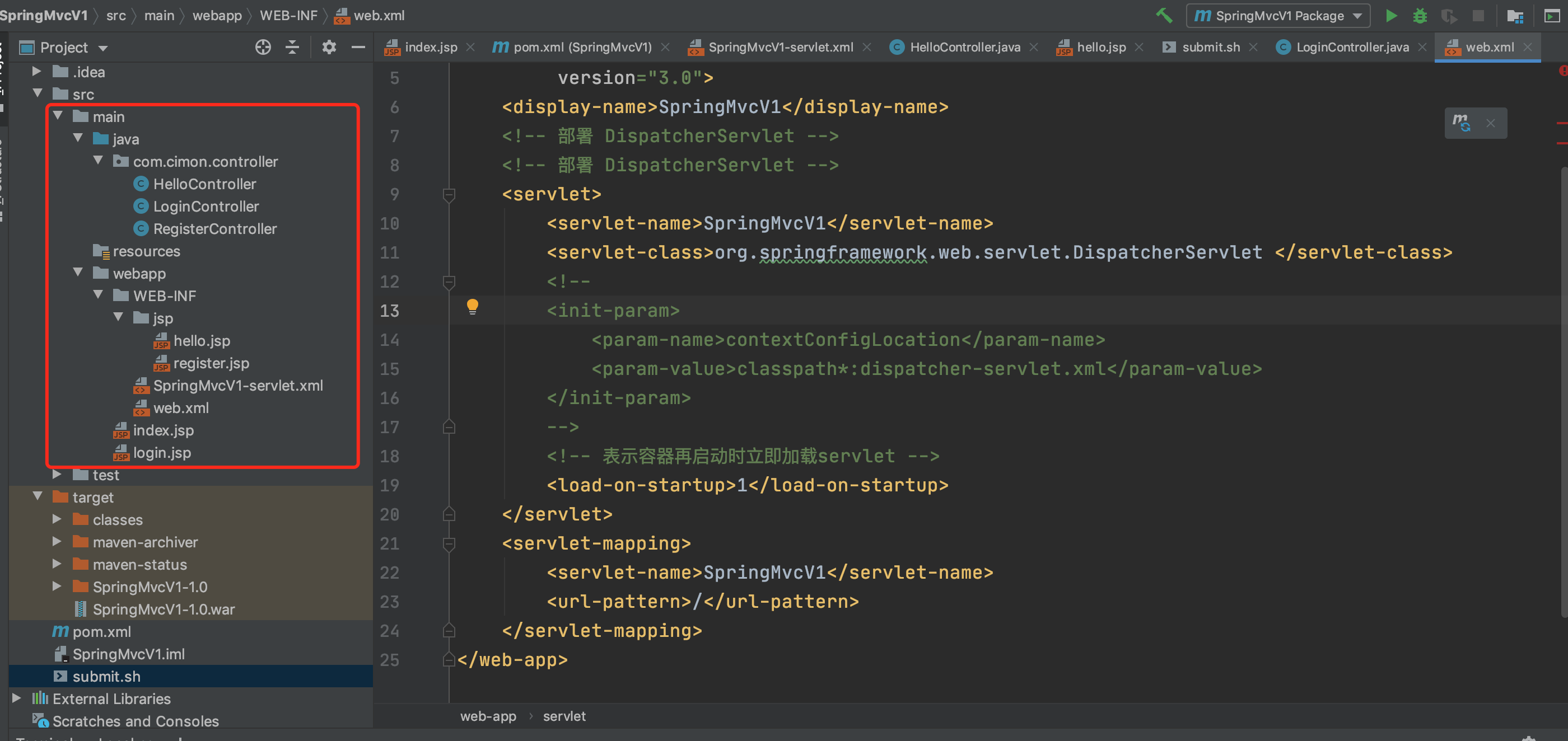Image resolution: width=1568 pixels, height=741 pixels.
Task: Open Project panel settings gear
Action: [x=329, y=47]
